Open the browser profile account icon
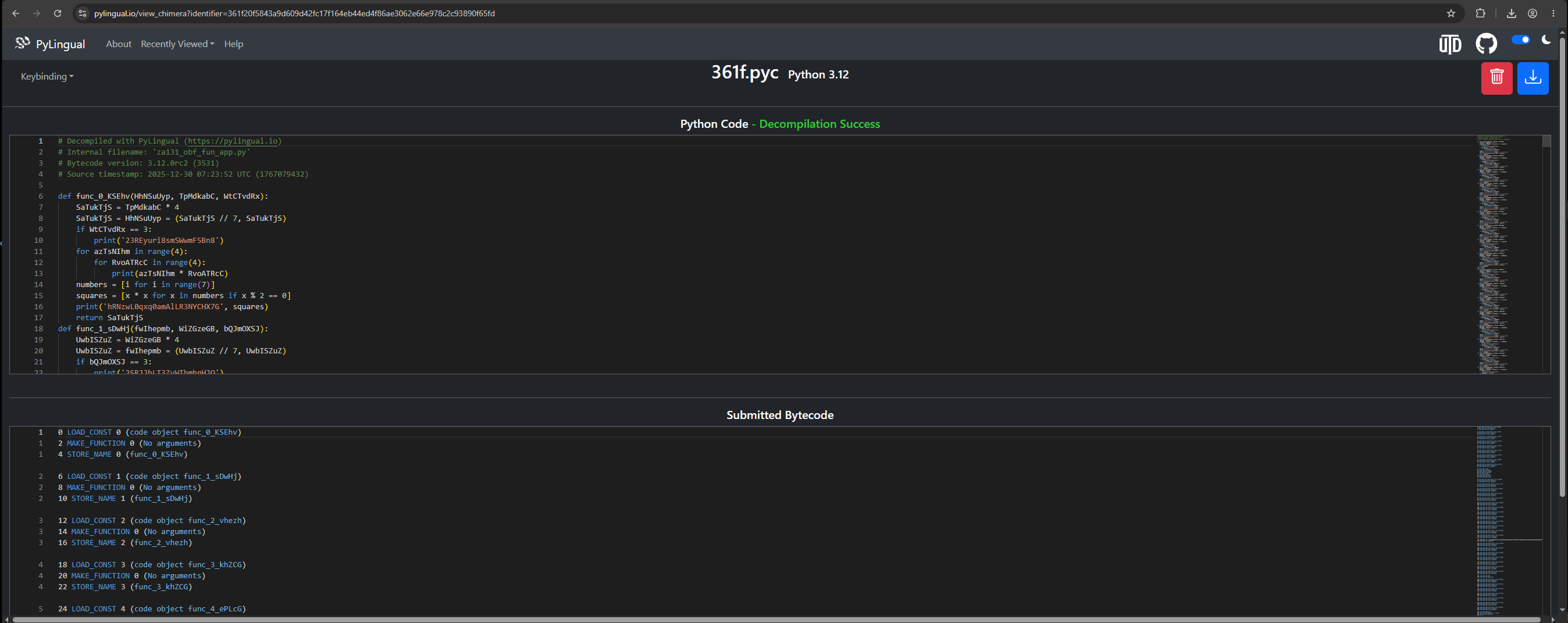The image size is (1568, 623). tap(1533, 13)
